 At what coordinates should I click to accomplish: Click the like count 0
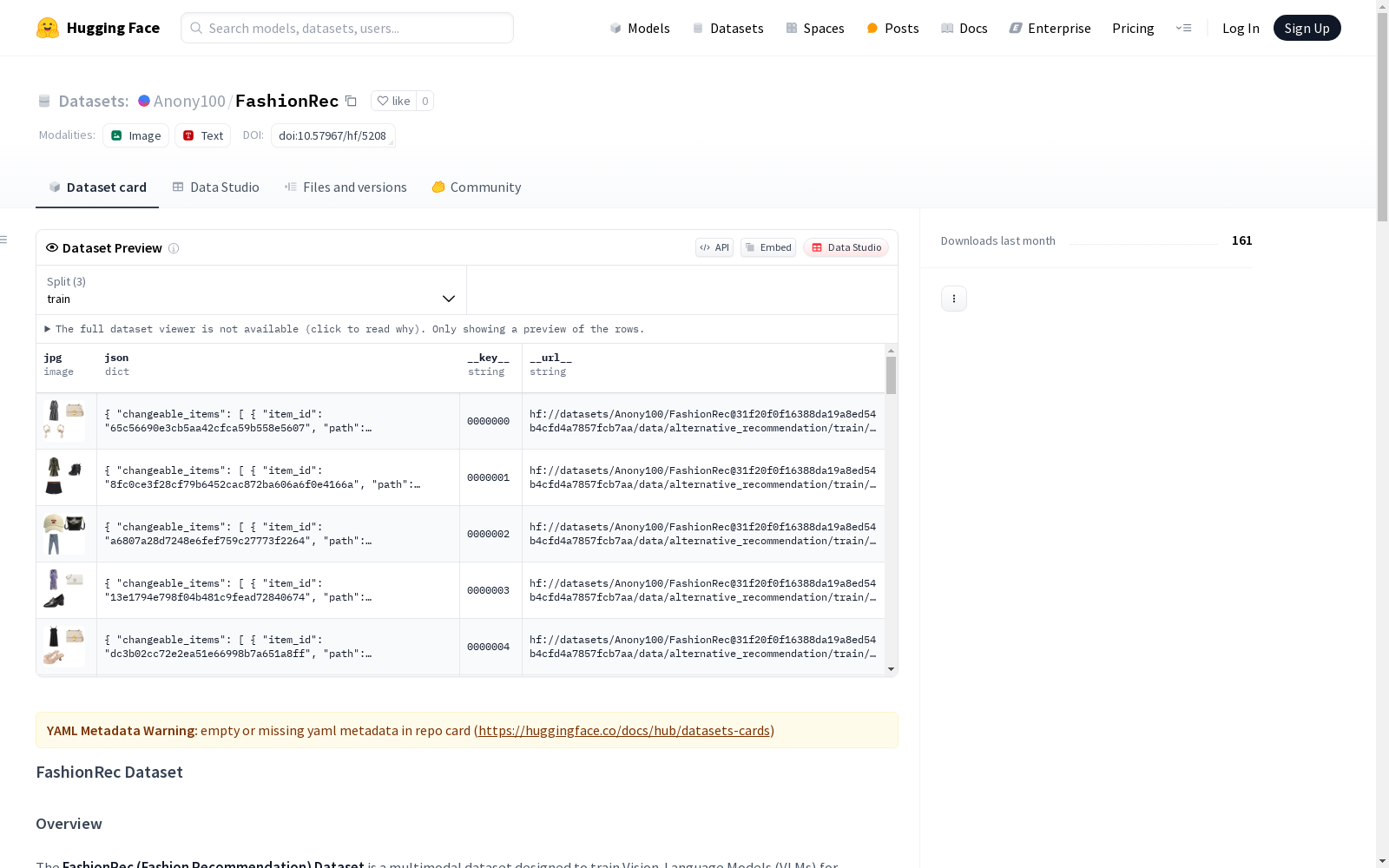[425, 101]
